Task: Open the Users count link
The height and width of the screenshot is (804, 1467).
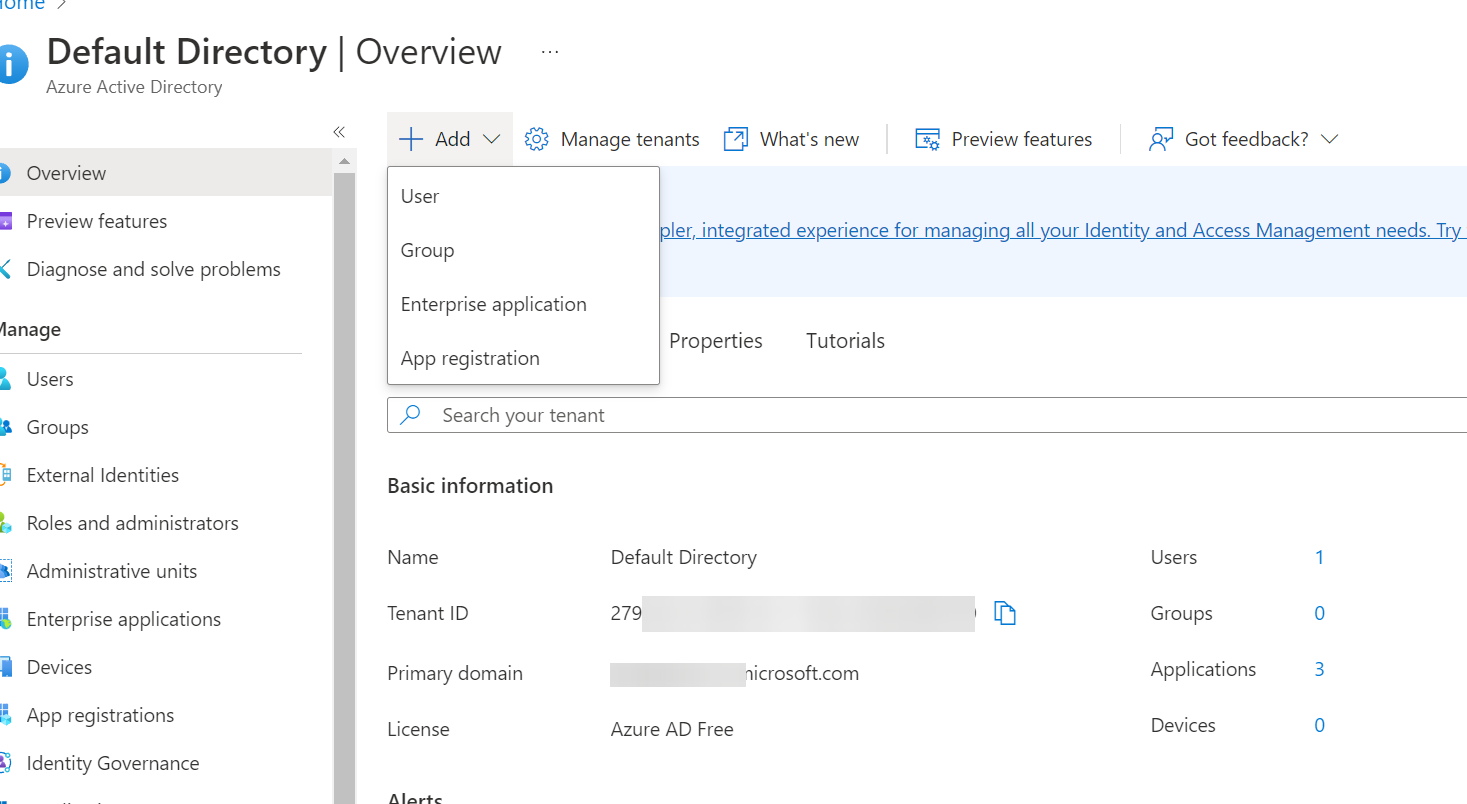Action: tap(1319, 557)
